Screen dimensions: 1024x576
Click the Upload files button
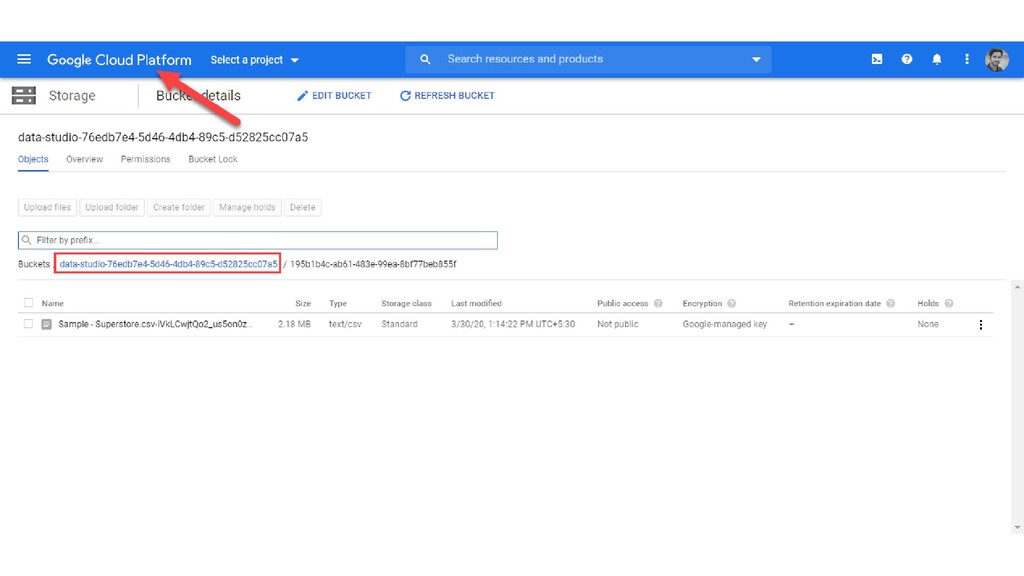tap(47, 208)
